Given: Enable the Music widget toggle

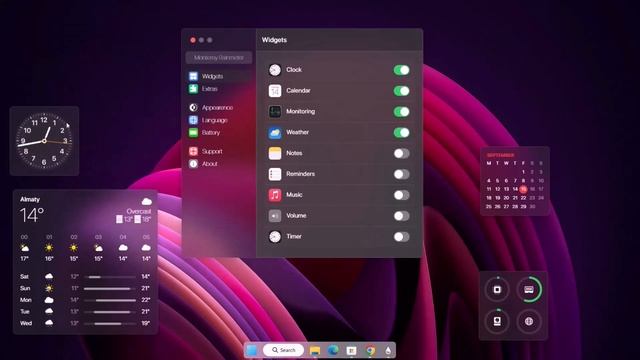Looking at the screenshot, I should click(x=402, y=195).
